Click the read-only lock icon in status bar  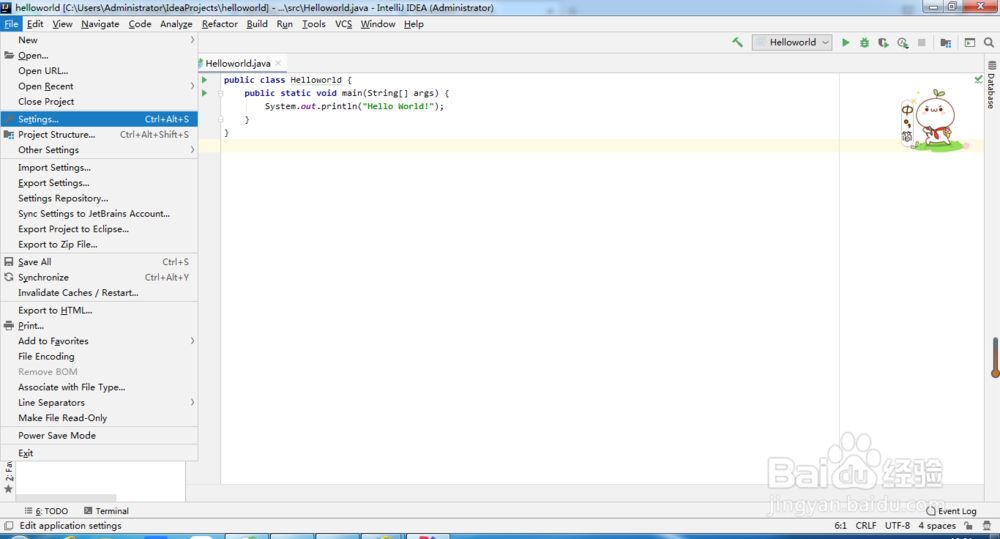(969, 526)
